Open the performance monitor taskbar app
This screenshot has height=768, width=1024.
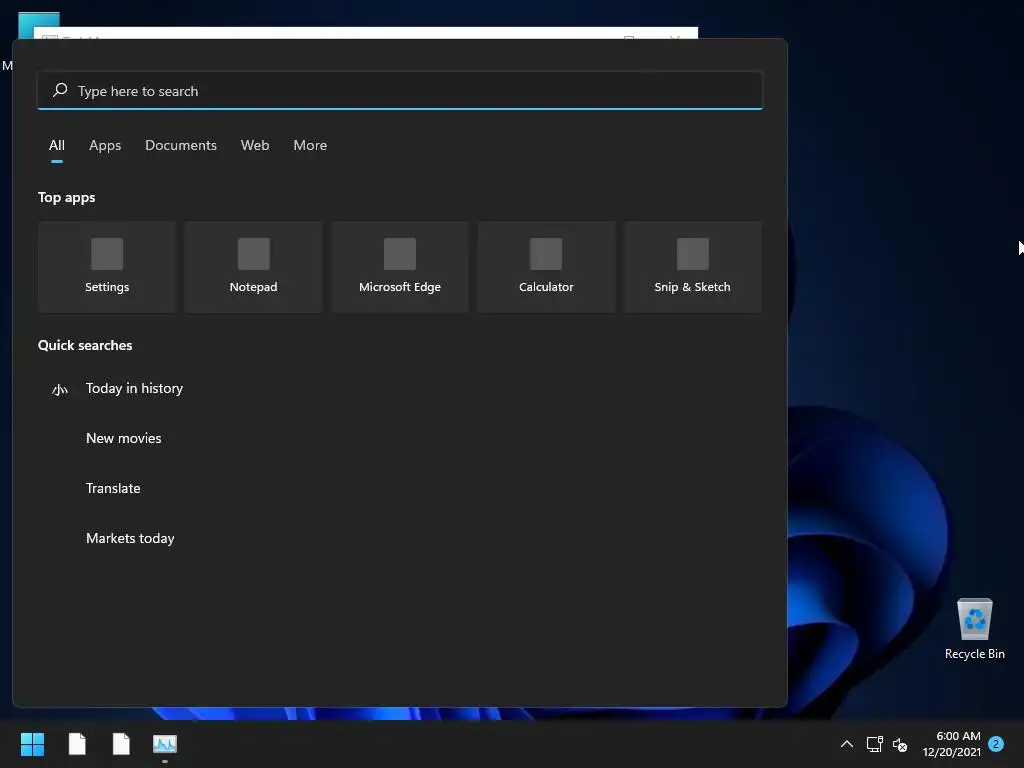tap(165, 744)
